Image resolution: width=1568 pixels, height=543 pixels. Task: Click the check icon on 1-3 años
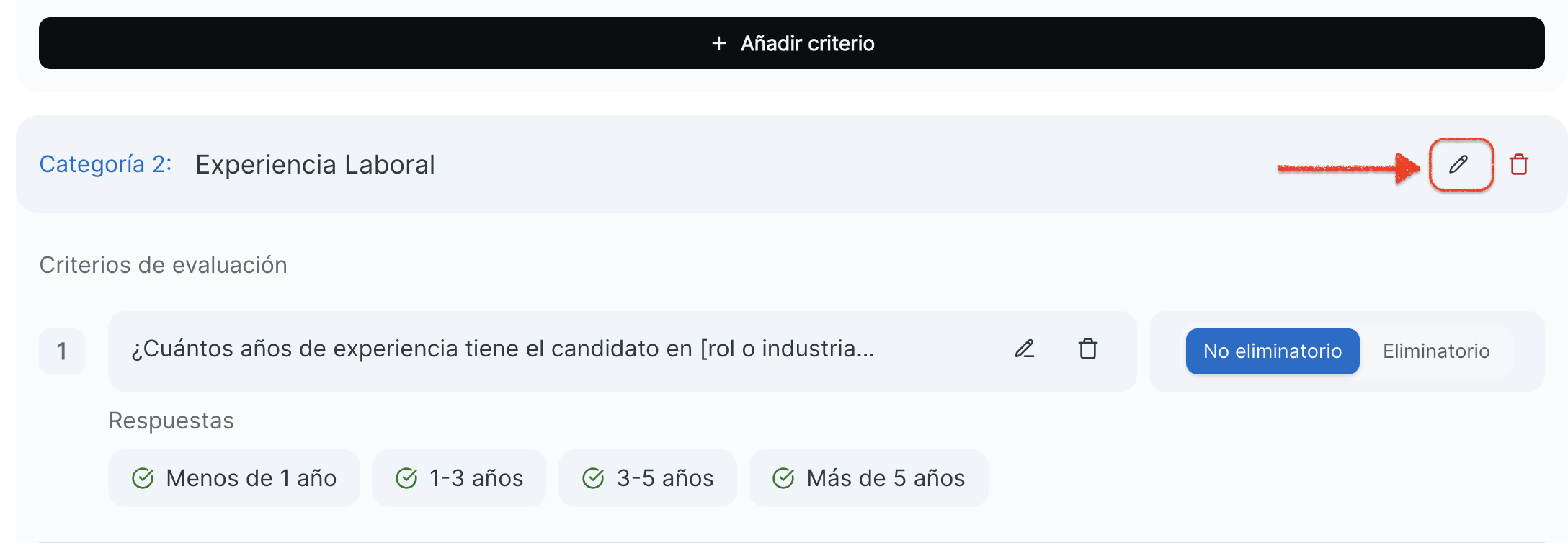click(x=406, y=478)
